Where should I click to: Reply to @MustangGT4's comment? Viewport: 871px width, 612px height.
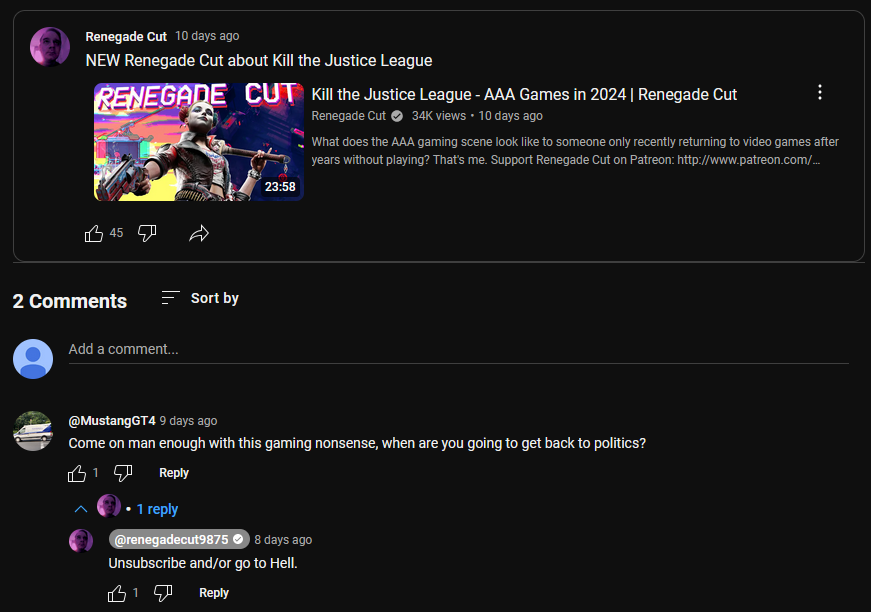coord(174,473)
